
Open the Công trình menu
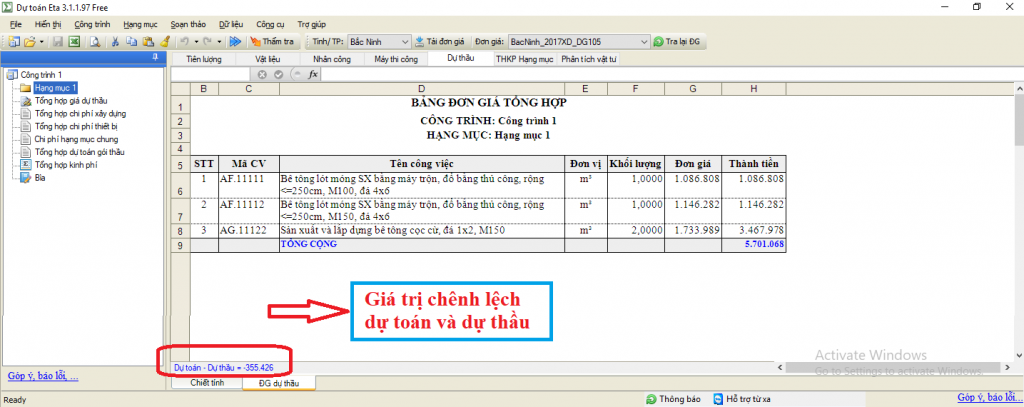pos(93,22)
